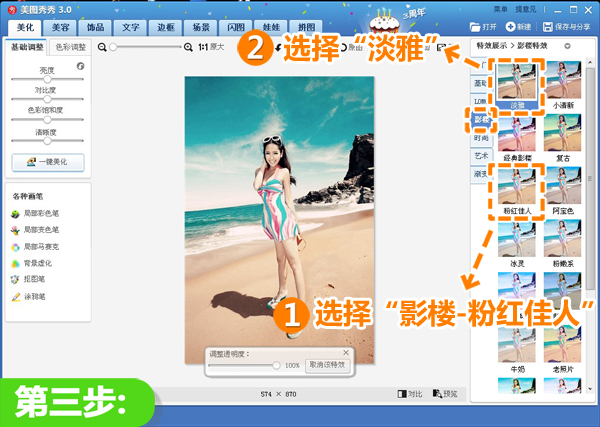Viewport: 600px width, 427px height.
Task: Apply the 粉红佳人 effect thumbnail
Action: click(517, 191)
